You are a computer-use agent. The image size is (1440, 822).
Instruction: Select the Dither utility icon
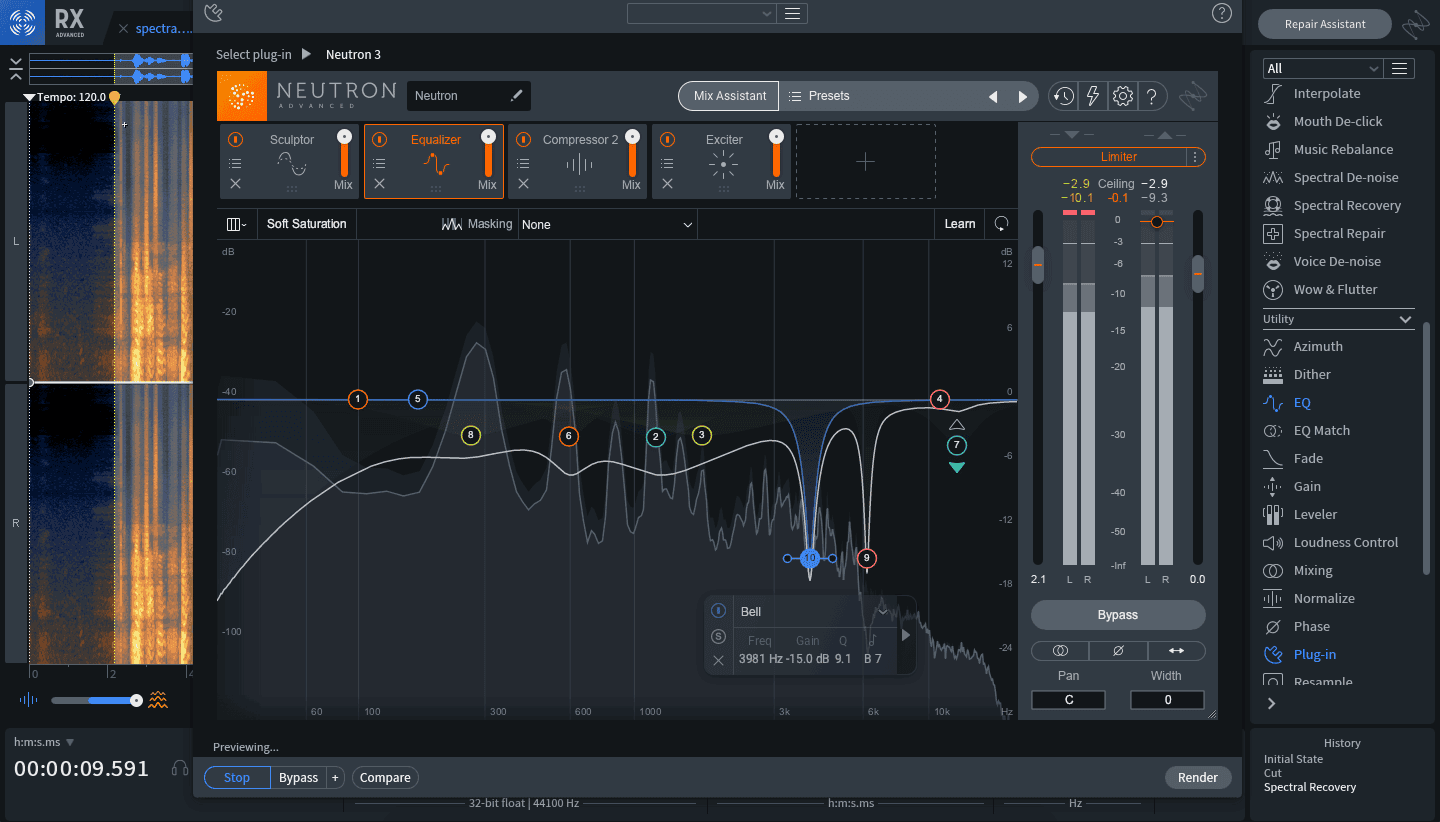(1273, 374)
